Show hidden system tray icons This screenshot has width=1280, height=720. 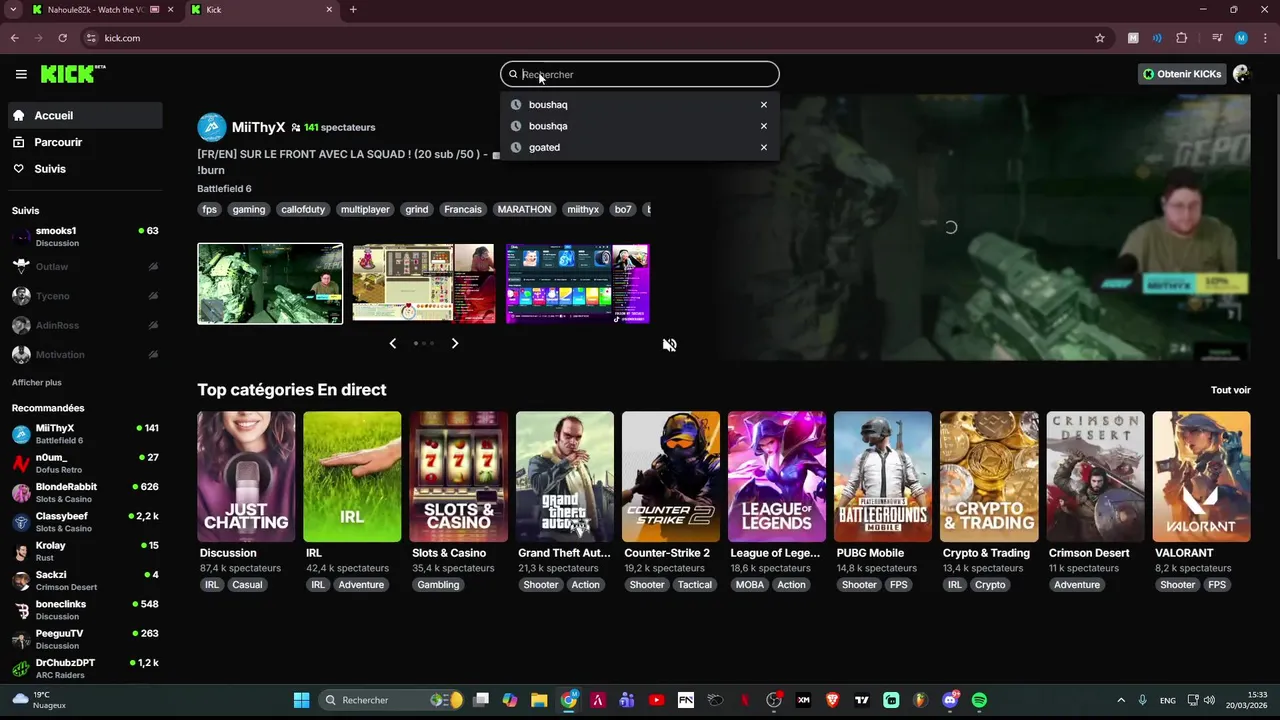click(x=1121, y=700)
